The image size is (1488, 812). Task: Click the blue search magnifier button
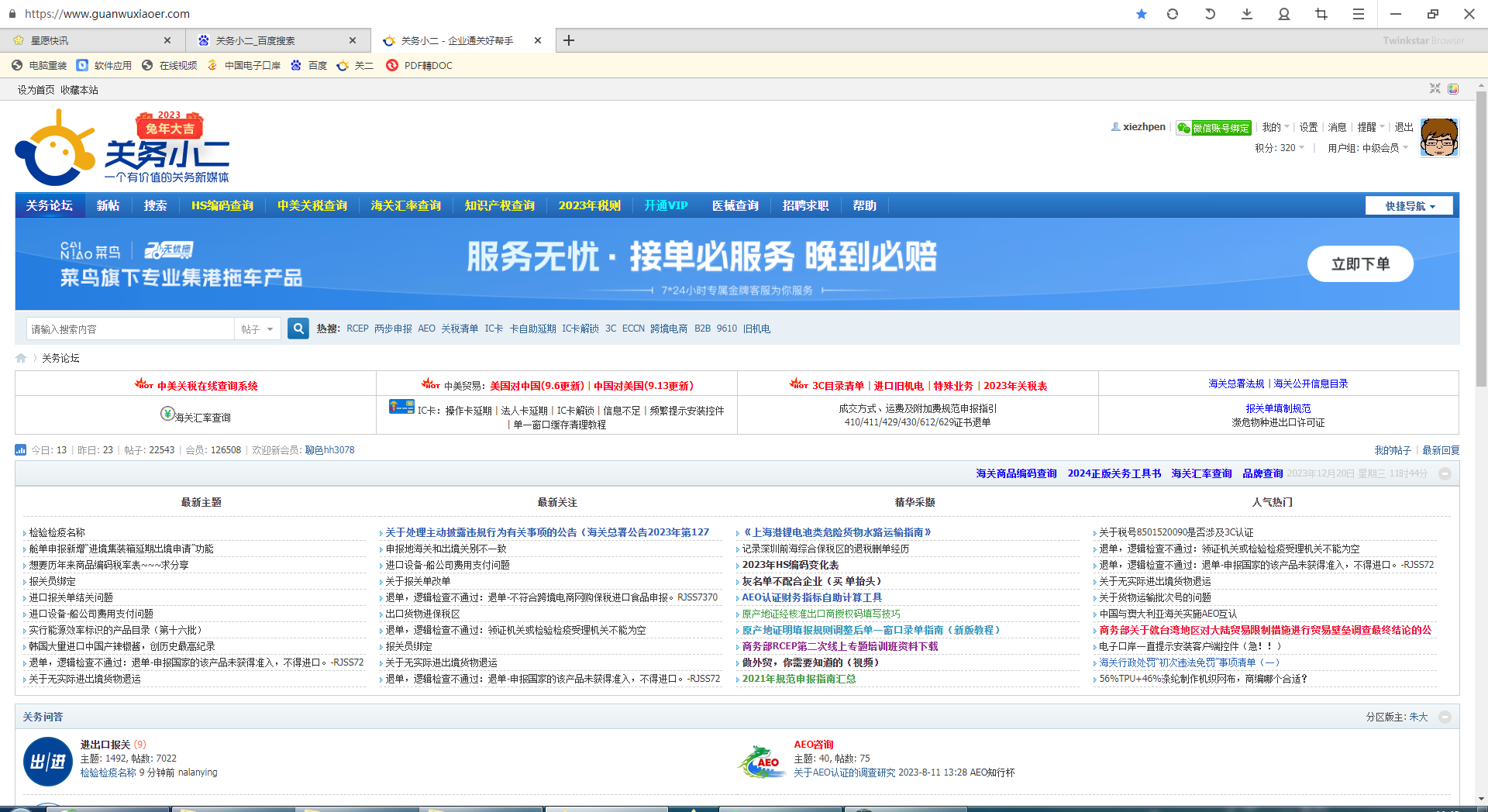(298, 329)
